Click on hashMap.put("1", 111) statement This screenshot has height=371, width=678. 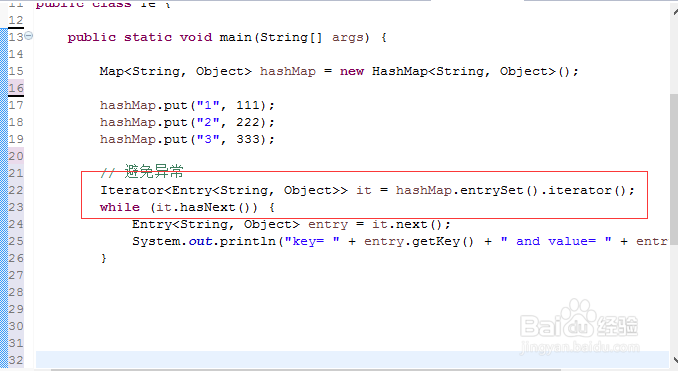click(187, 106)
